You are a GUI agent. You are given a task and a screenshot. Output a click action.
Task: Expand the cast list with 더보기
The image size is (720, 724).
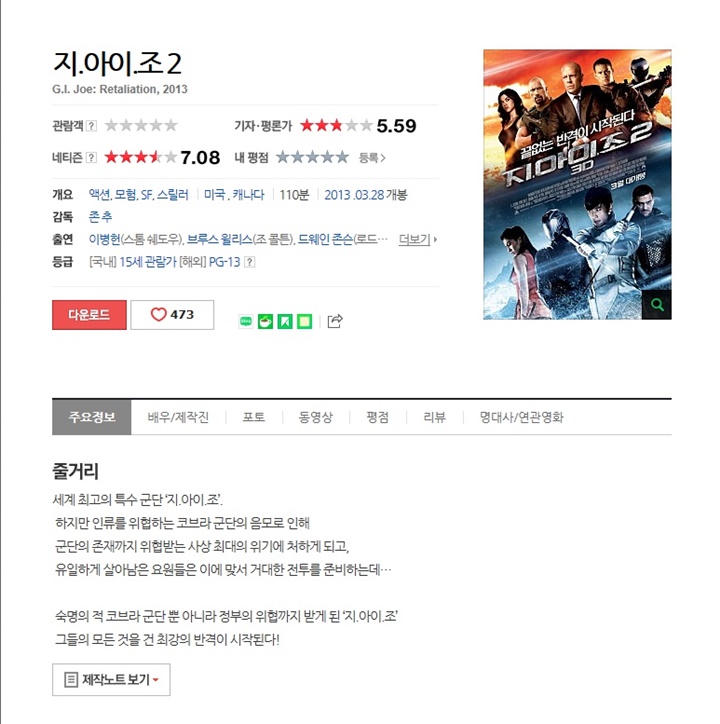(x=417, y=239)
